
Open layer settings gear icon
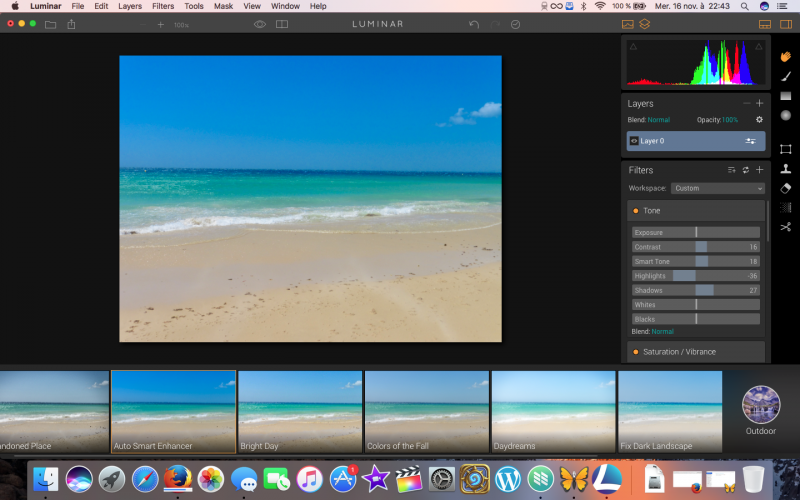pyautogui.click(x=759, y=119)
